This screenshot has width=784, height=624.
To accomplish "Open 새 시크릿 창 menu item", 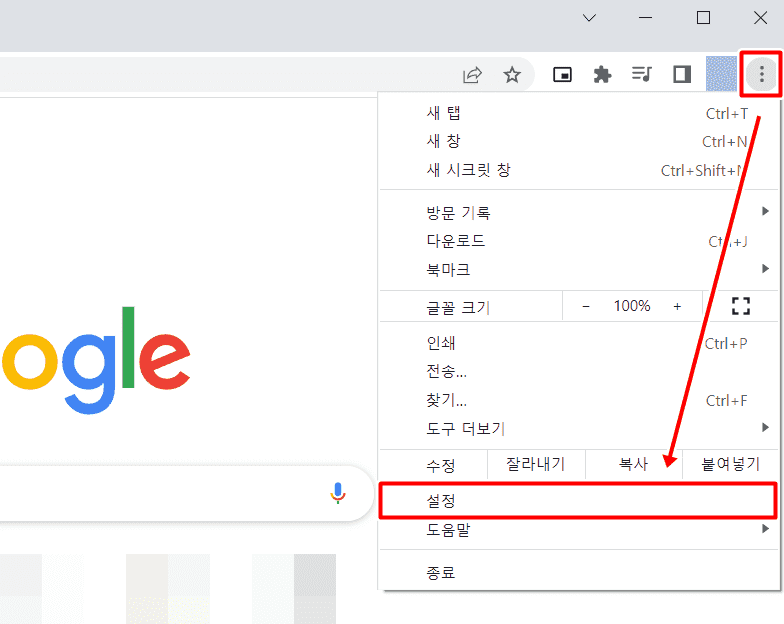I will pos(579,170).
